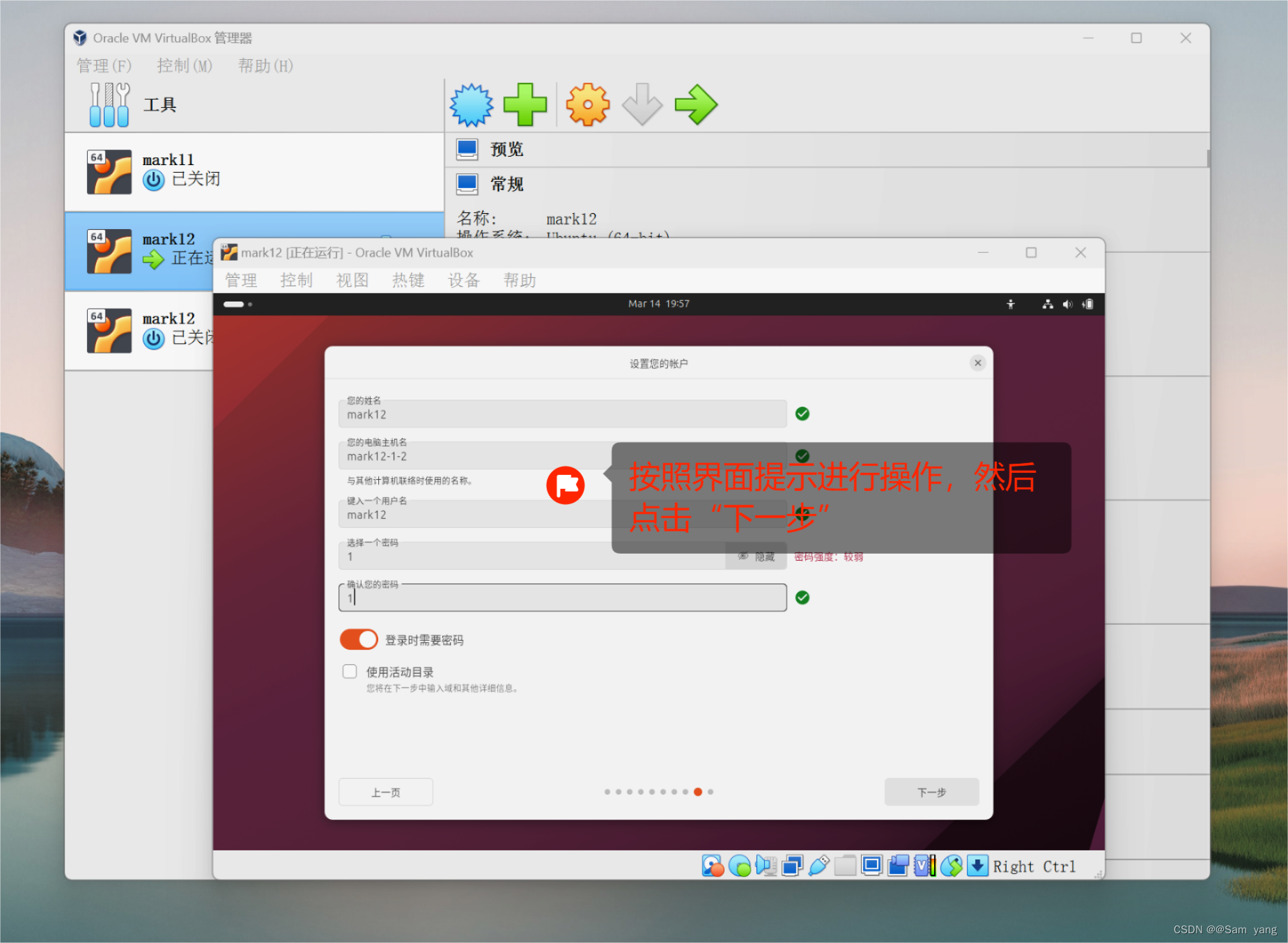Viewport: 1288px width, 943px height.
Task: Open the 管理(F) menu in VirtualBox Manager
Action: (104, 65)
